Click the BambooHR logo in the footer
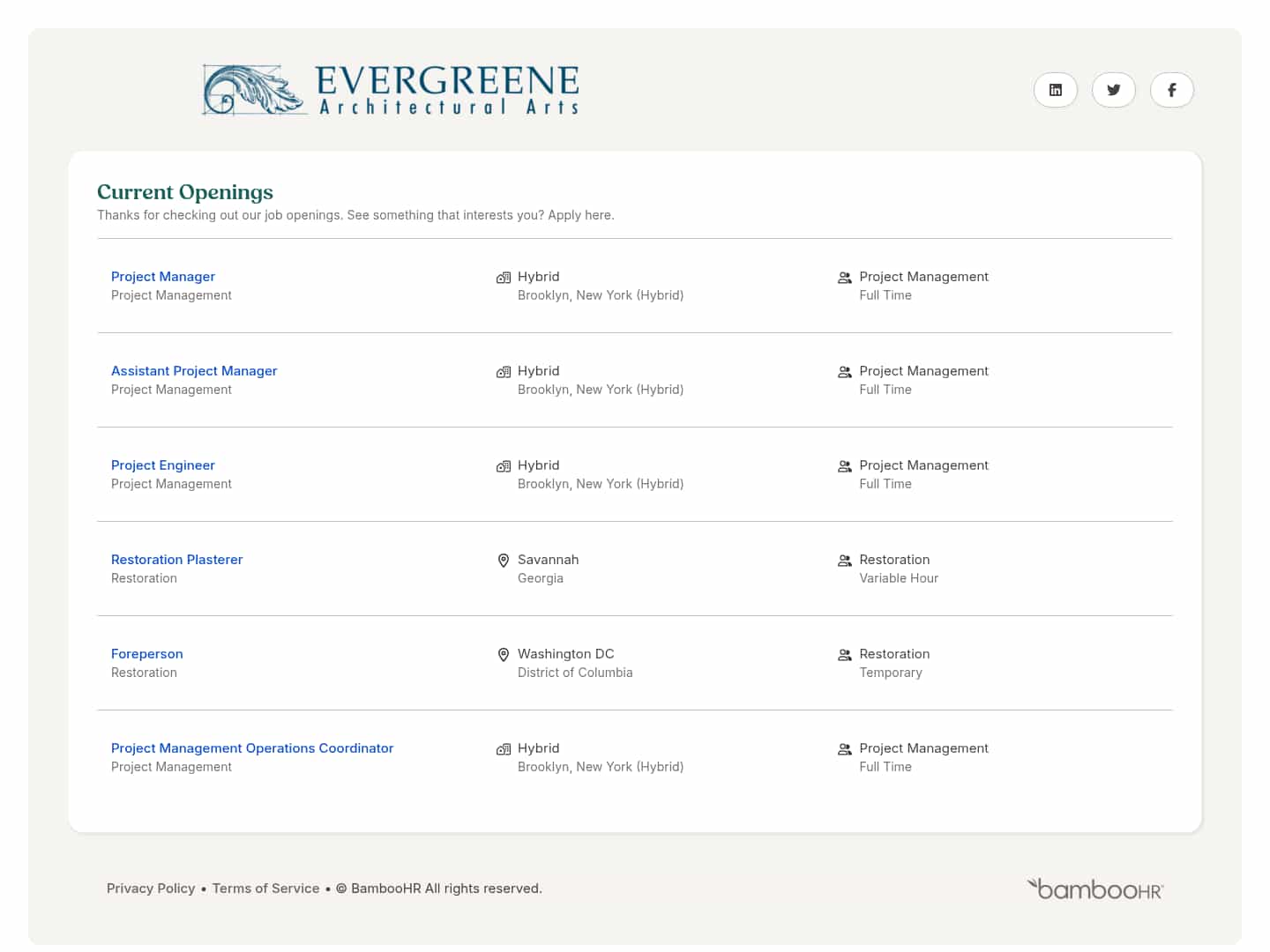Viewport: 1270px width, 952px height. coord(1094,889)
